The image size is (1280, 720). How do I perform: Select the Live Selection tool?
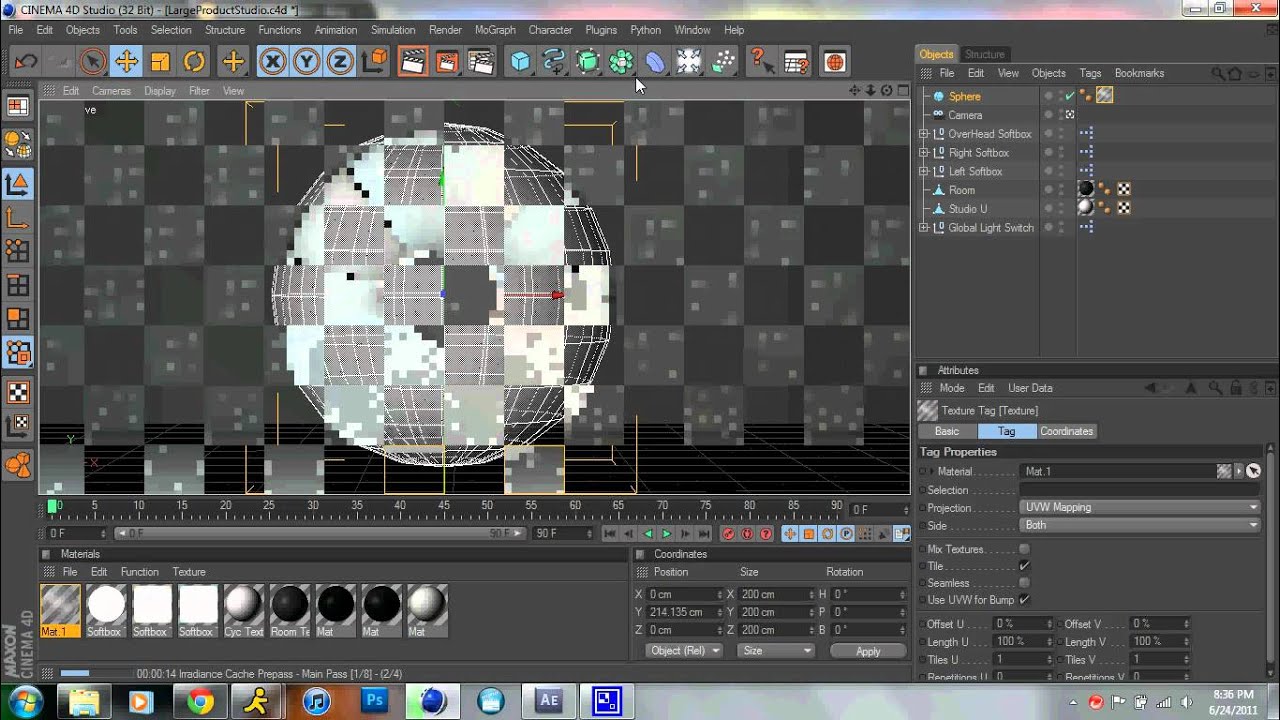point(92,62)
